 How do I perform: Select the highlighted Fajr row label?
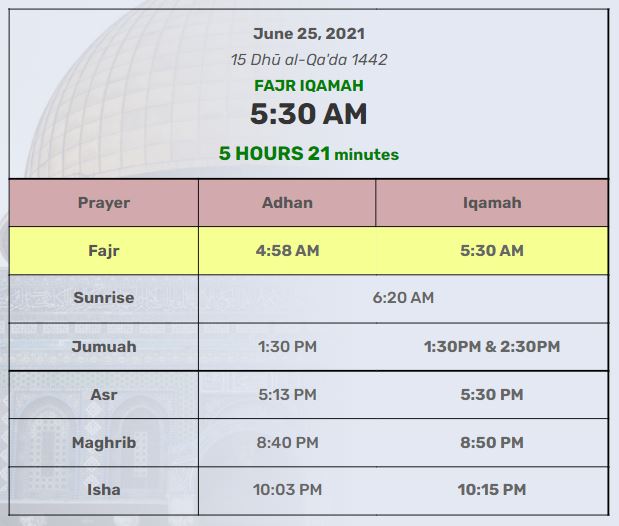pos(104,251)
